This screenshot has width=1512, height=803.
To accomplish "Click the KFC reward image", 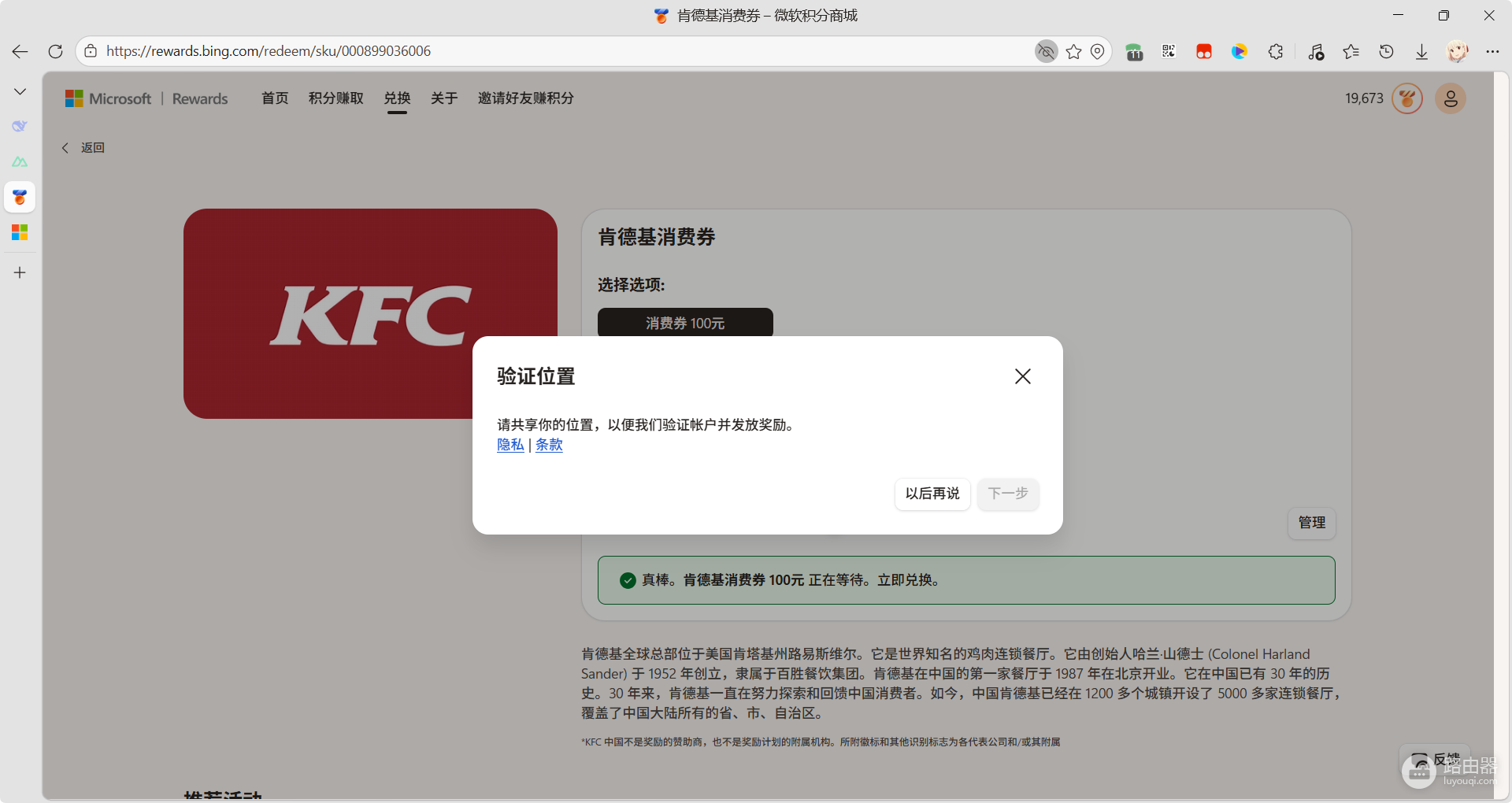I will pyautogui.click(x=370, y=313).
